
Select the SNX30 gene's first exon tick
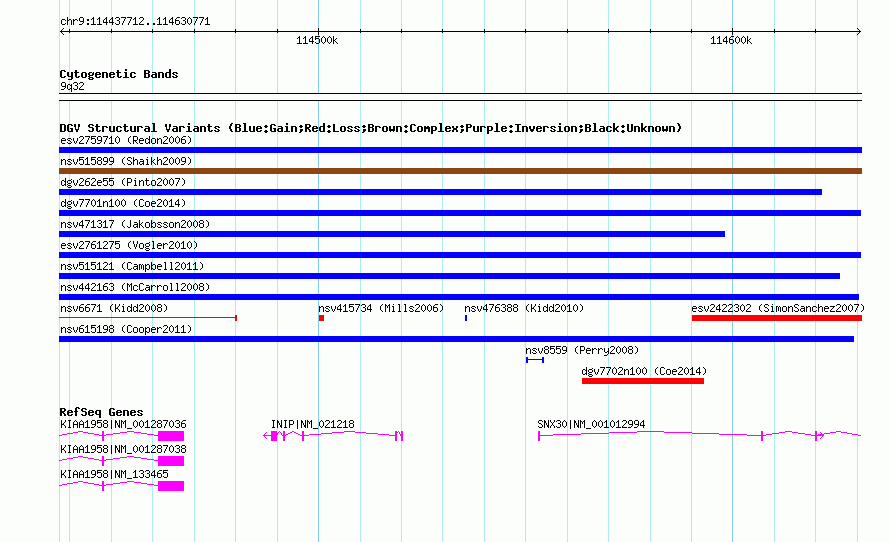(x=539, y=436)
